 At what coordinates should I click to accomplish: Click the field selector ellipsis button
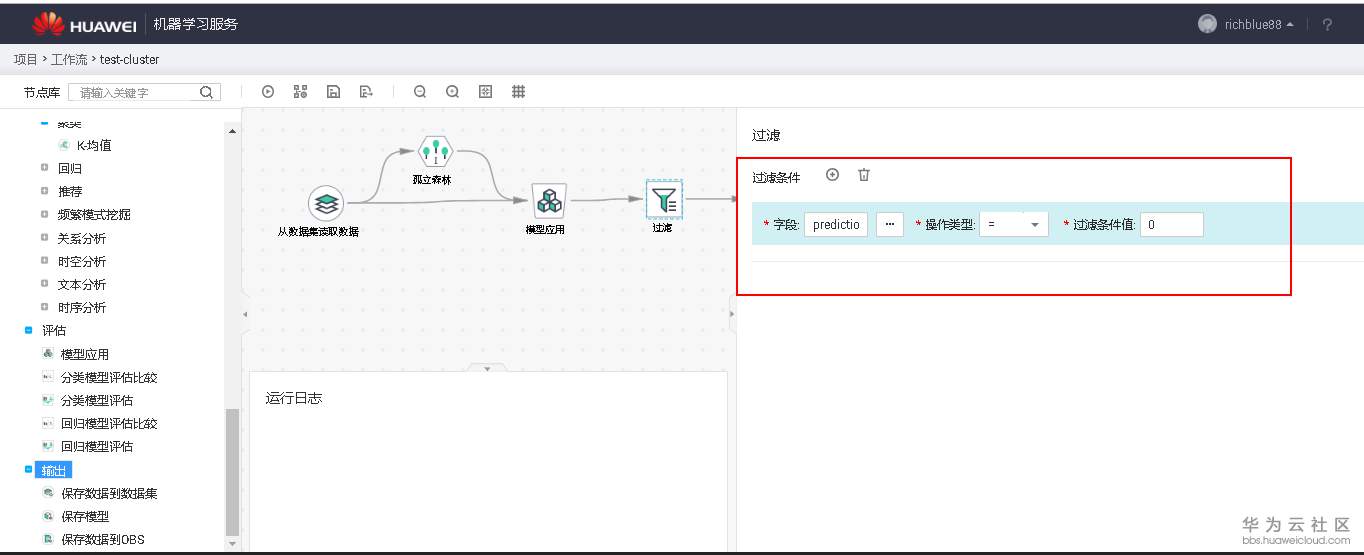(x=890, y=225)
